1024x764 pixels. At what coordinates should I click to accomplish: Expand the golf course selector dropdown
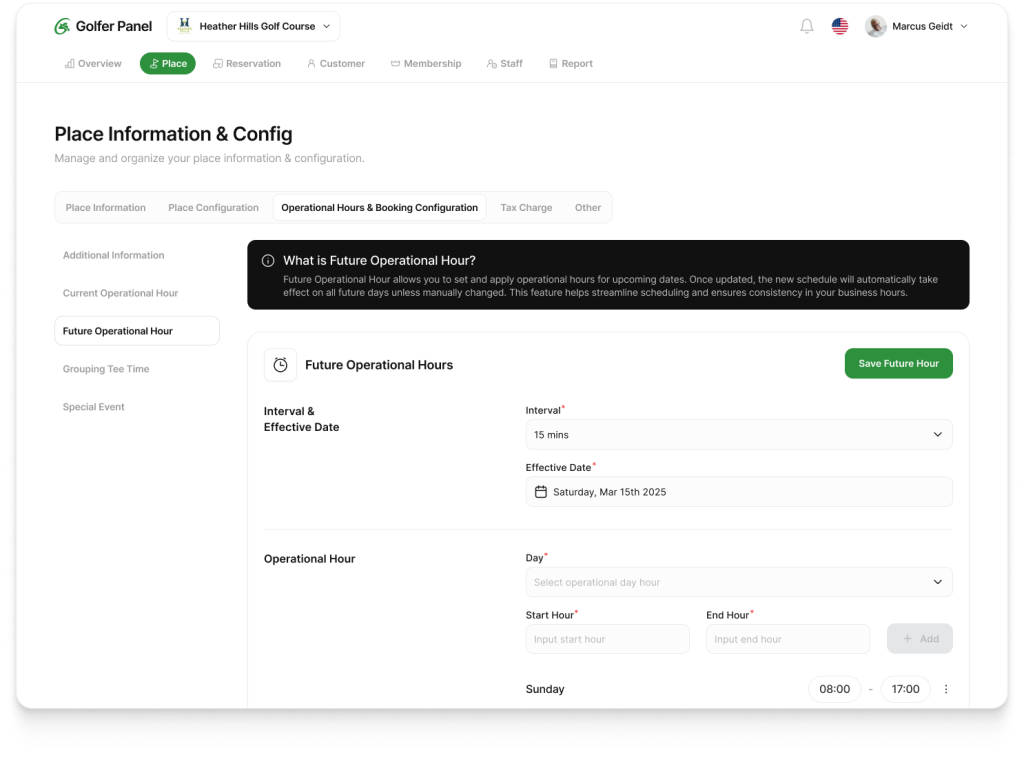253,26
